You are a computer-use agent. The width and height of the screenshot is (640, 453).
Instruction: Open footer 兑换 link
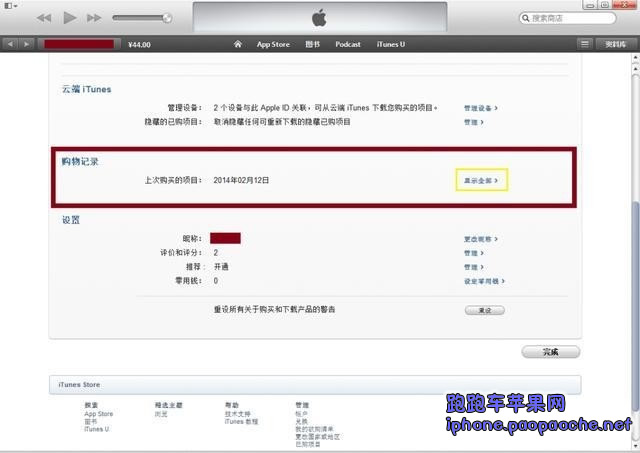[301, 421]
